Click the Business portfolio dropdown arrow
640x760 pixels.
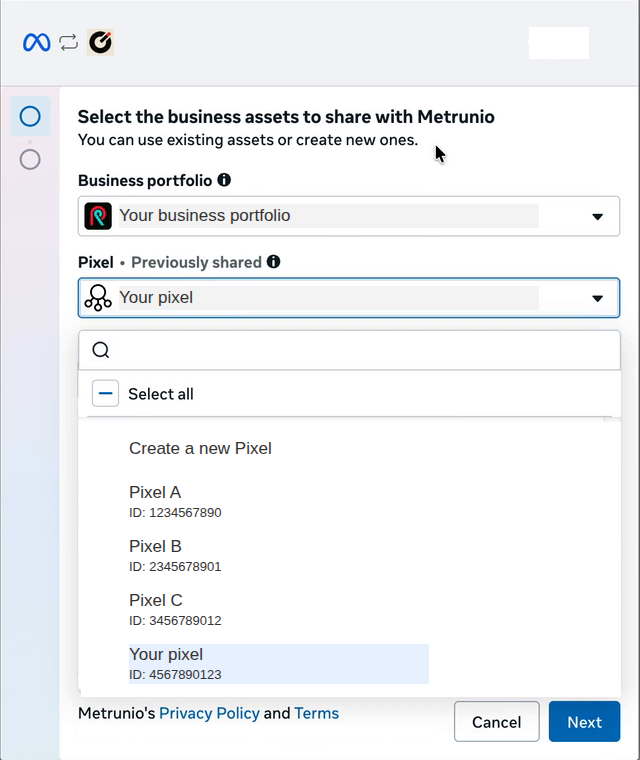[x=597, y=217]
